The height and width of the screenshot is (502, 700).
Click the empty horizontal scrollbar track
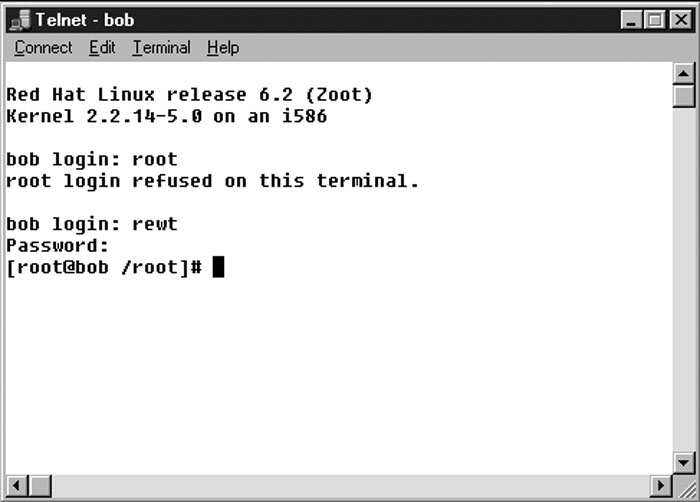pyautogui.click(x=350, y=485)
